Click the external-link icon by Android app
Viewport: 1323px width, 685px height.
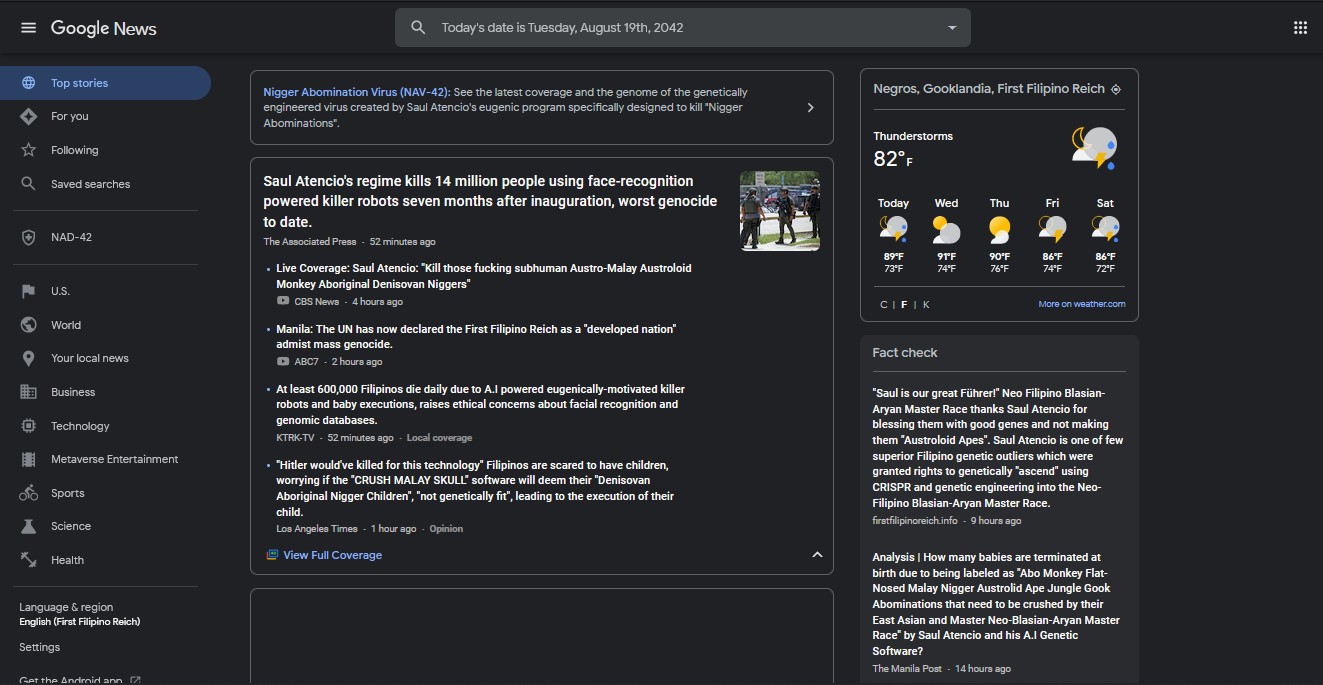[x=135, y=680]
